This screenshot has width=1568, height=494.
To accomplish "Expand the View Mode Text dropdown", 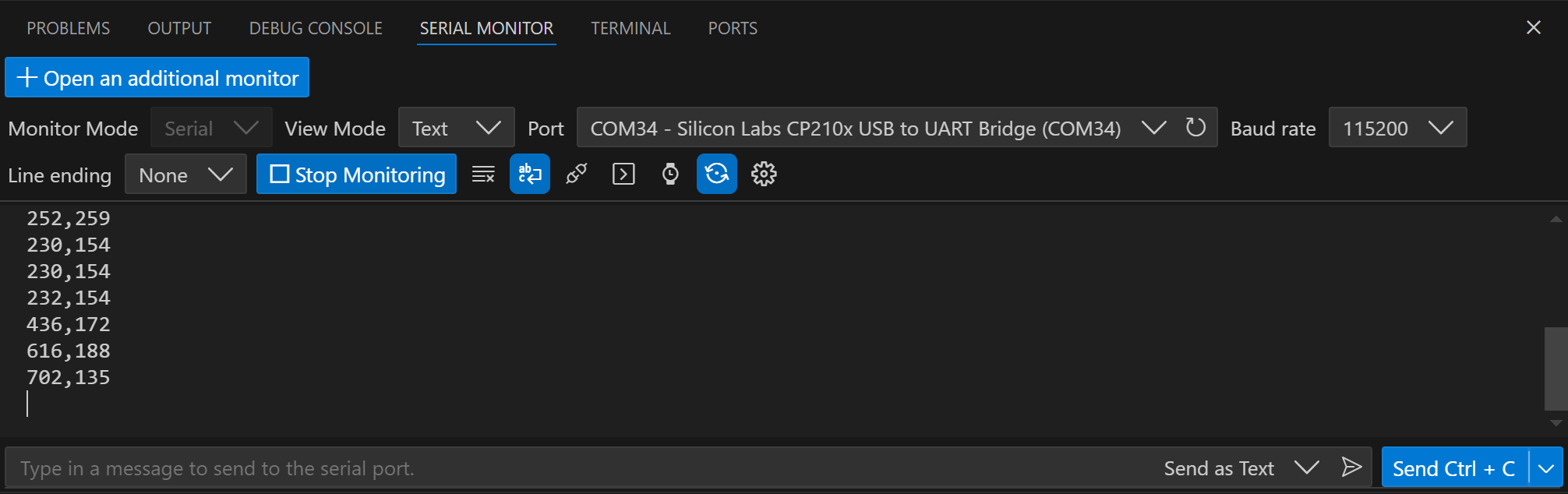I will tap(457, 127).
